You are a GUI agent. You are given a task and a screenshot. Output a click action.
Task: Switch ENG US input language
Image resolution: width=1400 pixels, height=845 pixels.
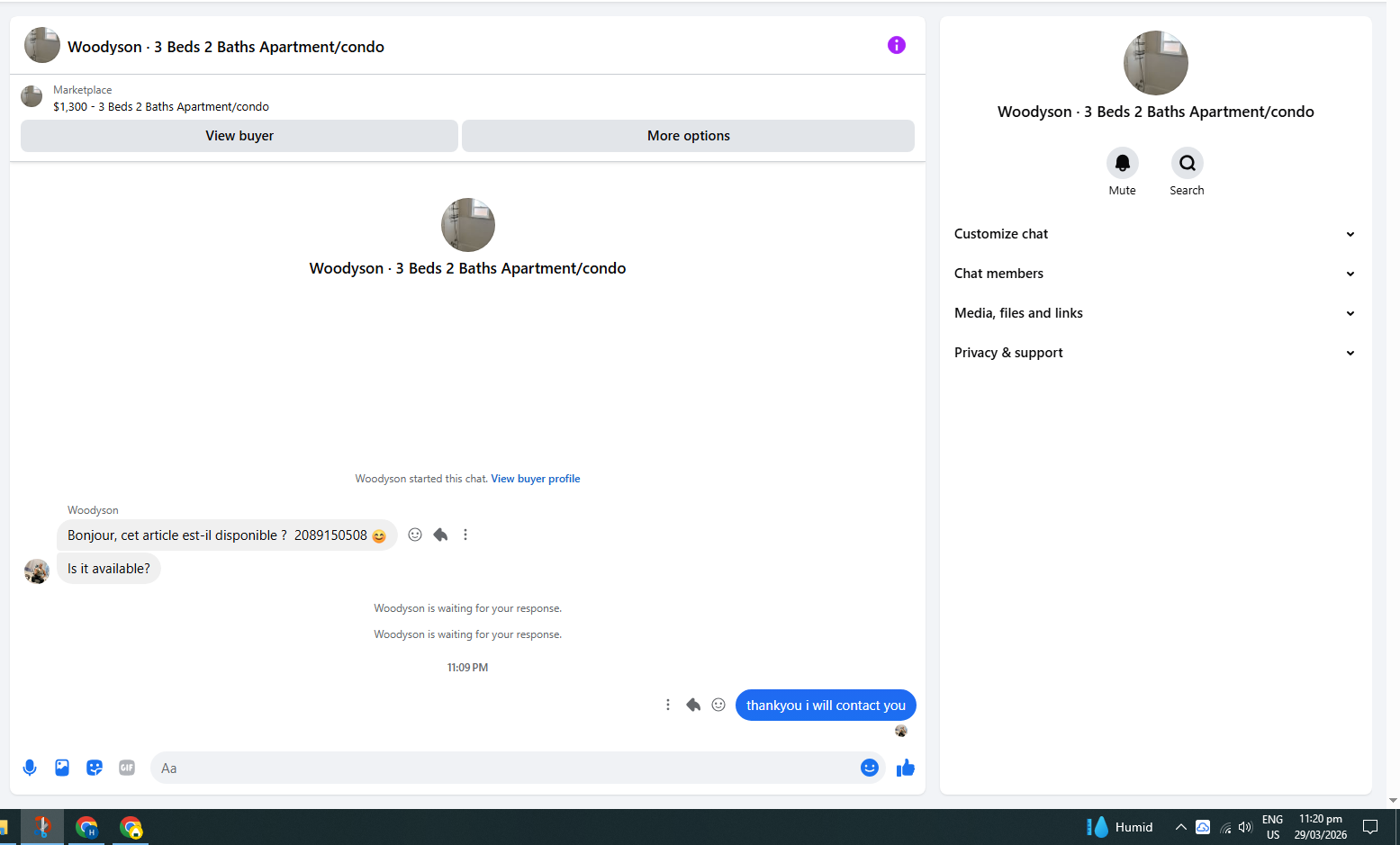(x=1273, y=827)
